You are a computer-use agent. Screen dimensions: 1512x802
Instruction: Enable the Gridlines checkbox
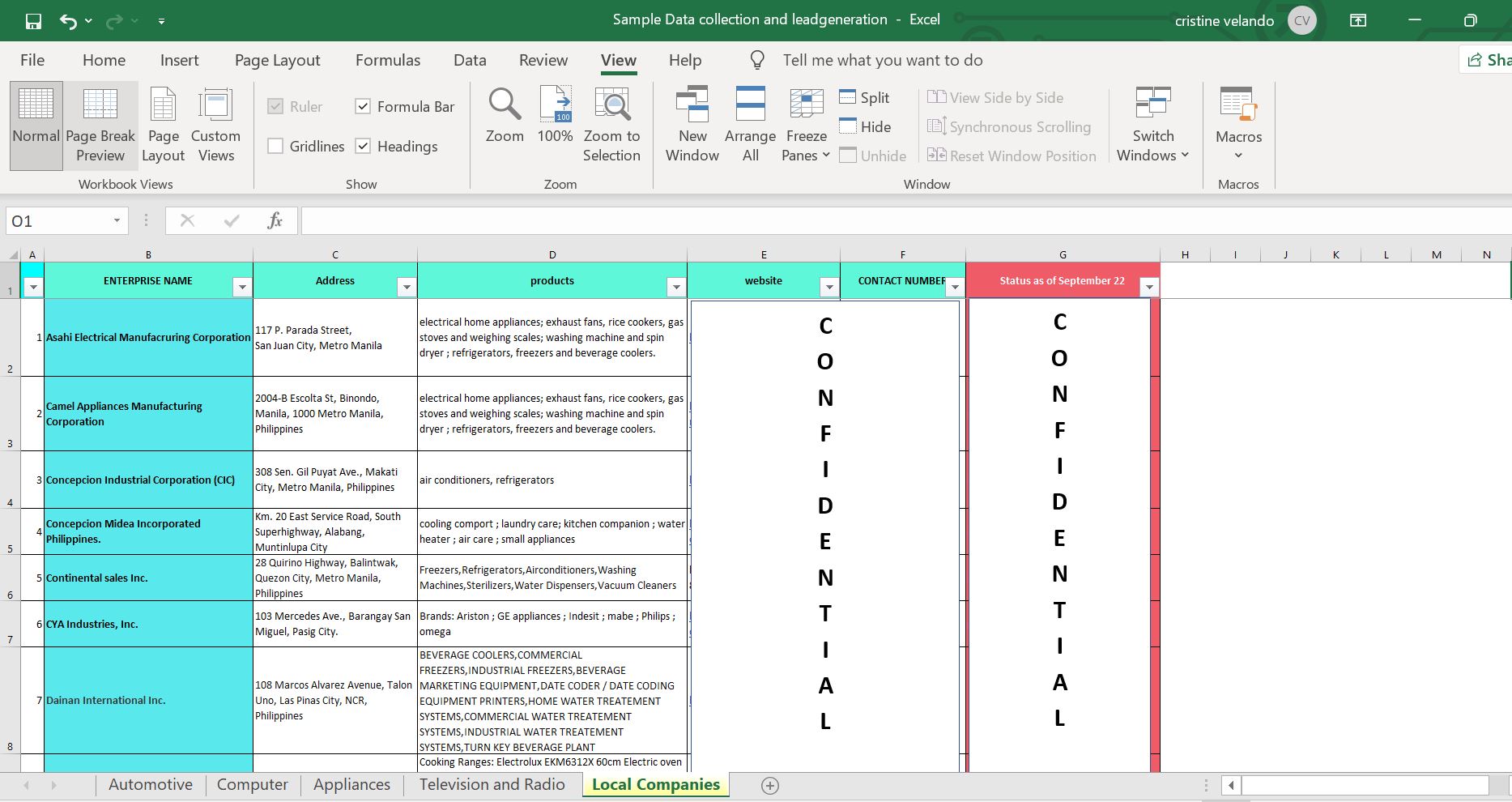(x=275, y=146)
